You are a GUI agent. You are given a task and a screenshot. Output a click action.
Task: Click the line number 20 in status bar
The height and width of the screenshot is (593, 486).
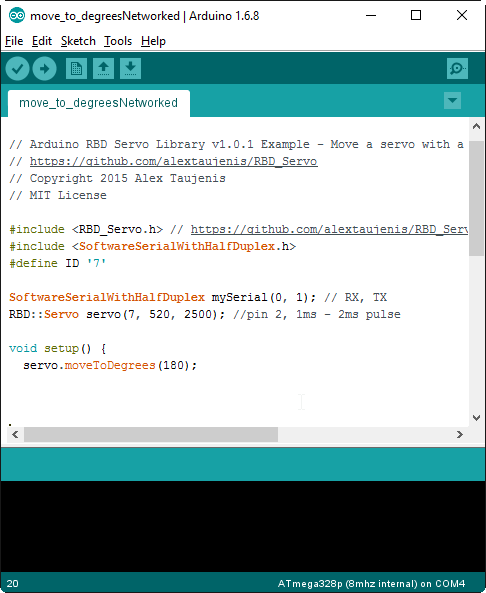(12, 584)
